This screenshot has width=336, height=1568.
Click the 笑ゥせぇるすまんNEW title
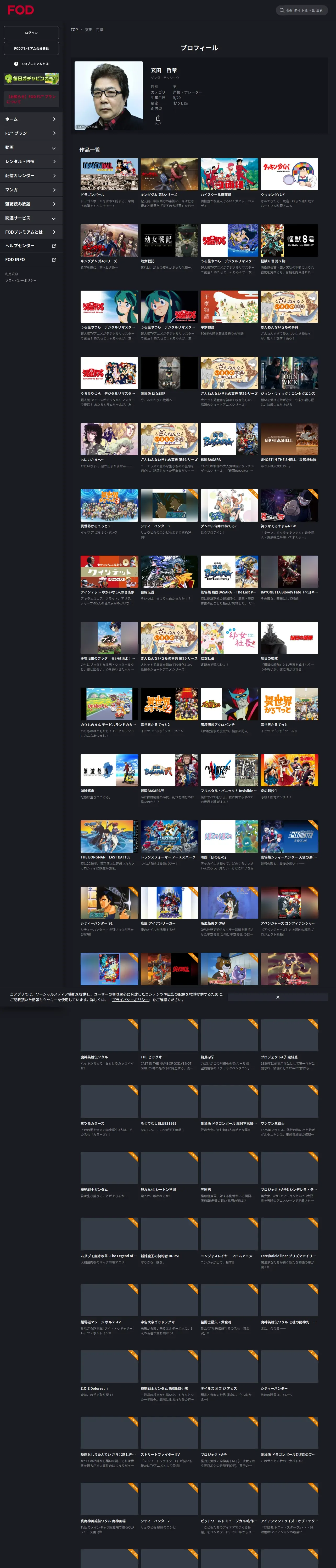coord(278,526)
